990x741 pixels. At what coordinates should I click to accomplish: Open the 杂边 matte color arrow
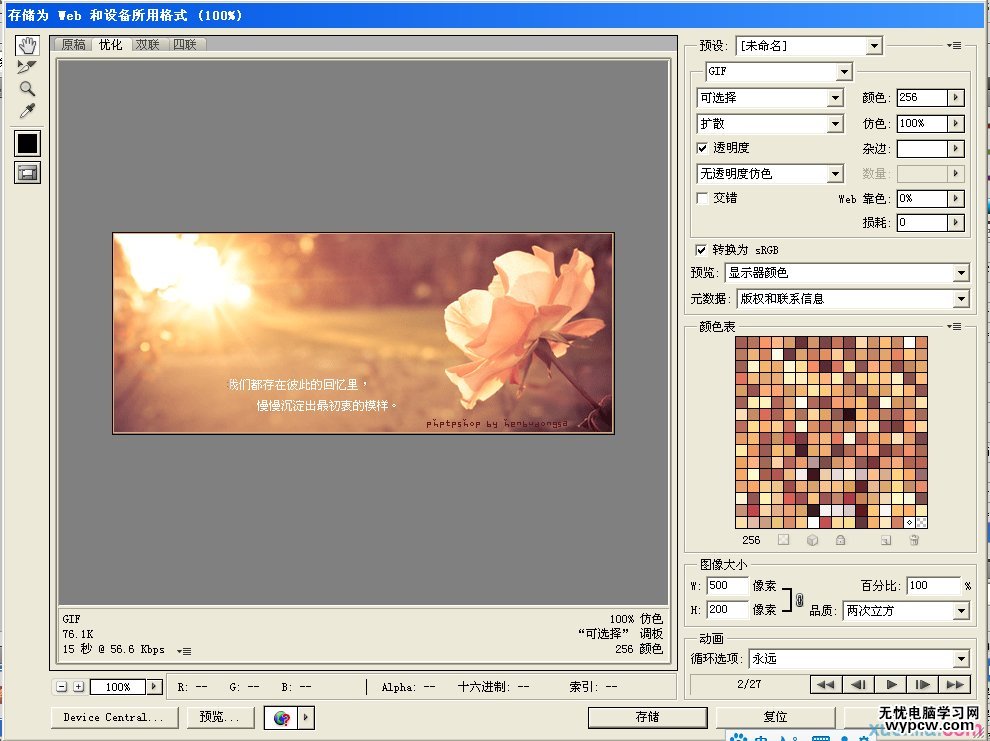[x=956, y=148]
